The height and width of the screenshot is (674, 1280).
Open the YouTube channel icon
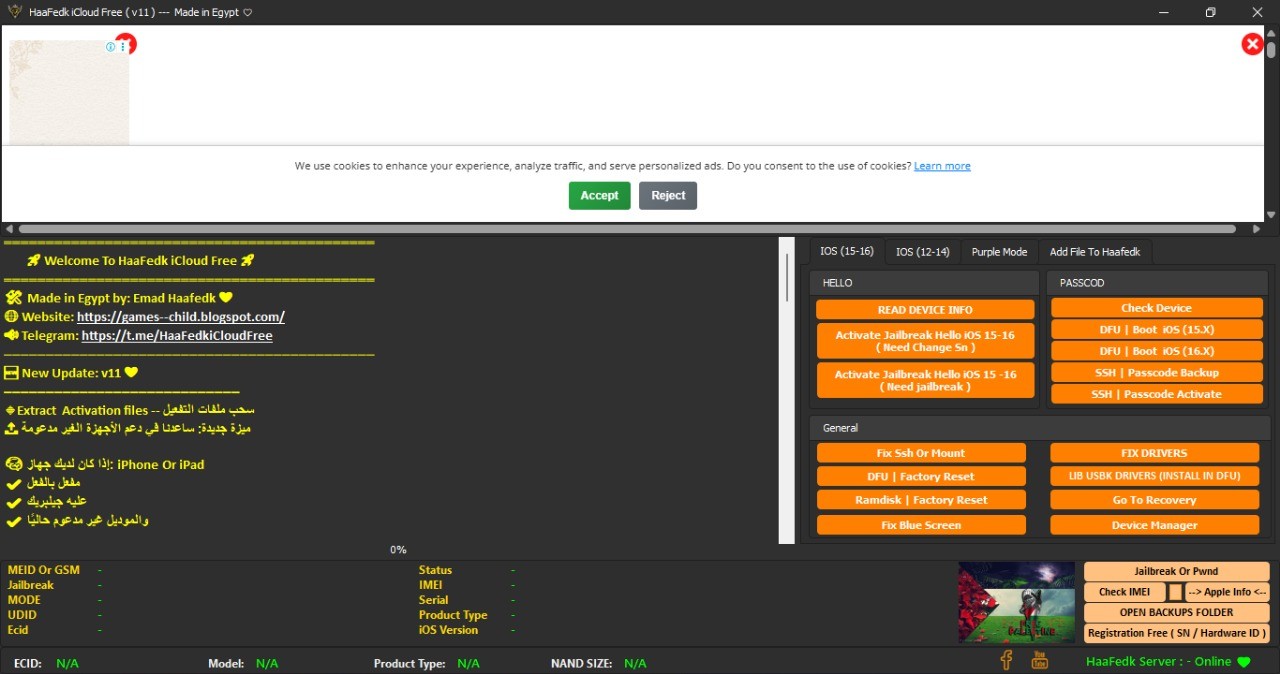[1040, 660]
